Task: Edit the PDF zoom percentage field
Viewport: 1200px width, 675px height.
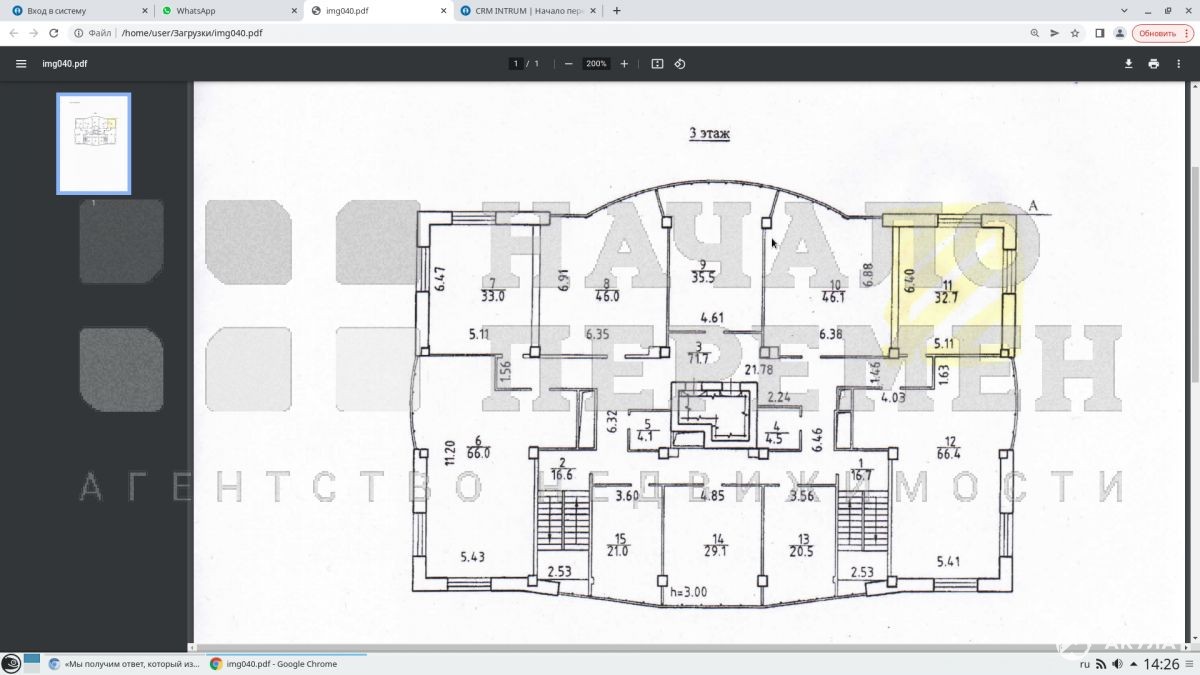Action: coord(596,64)
